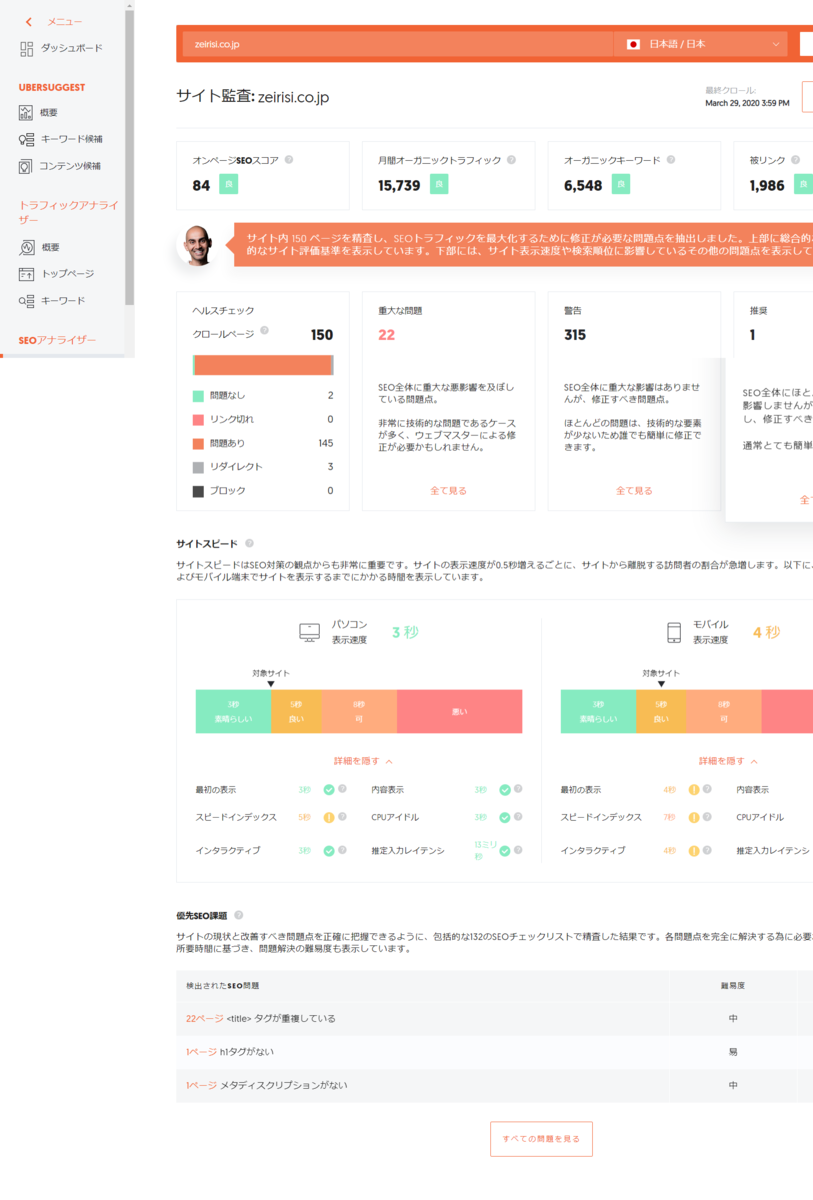
Task: Click green check icon on パソコン 最初の表示
Action: [328, 790]
